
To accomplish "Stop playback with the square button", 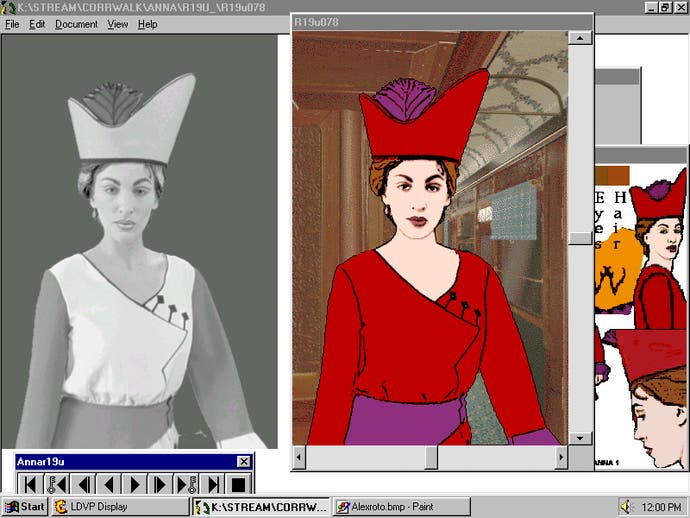I will pyautogui.click(x=238, y=485).
